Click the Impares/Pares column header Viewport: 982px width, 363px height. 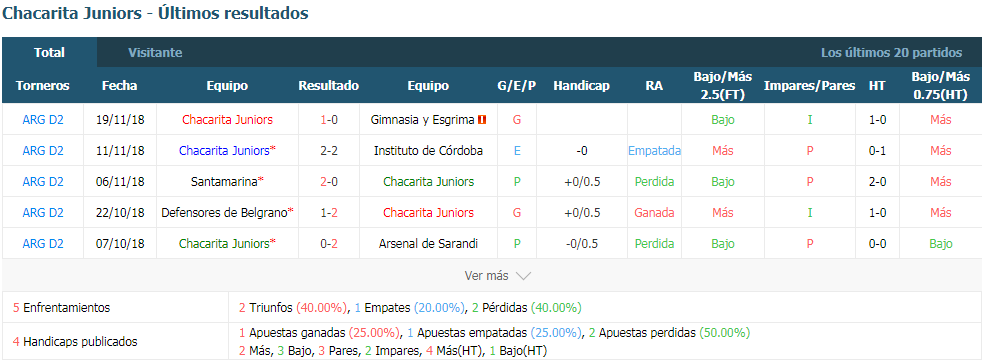pyautogui.click(x=809, y=86)
